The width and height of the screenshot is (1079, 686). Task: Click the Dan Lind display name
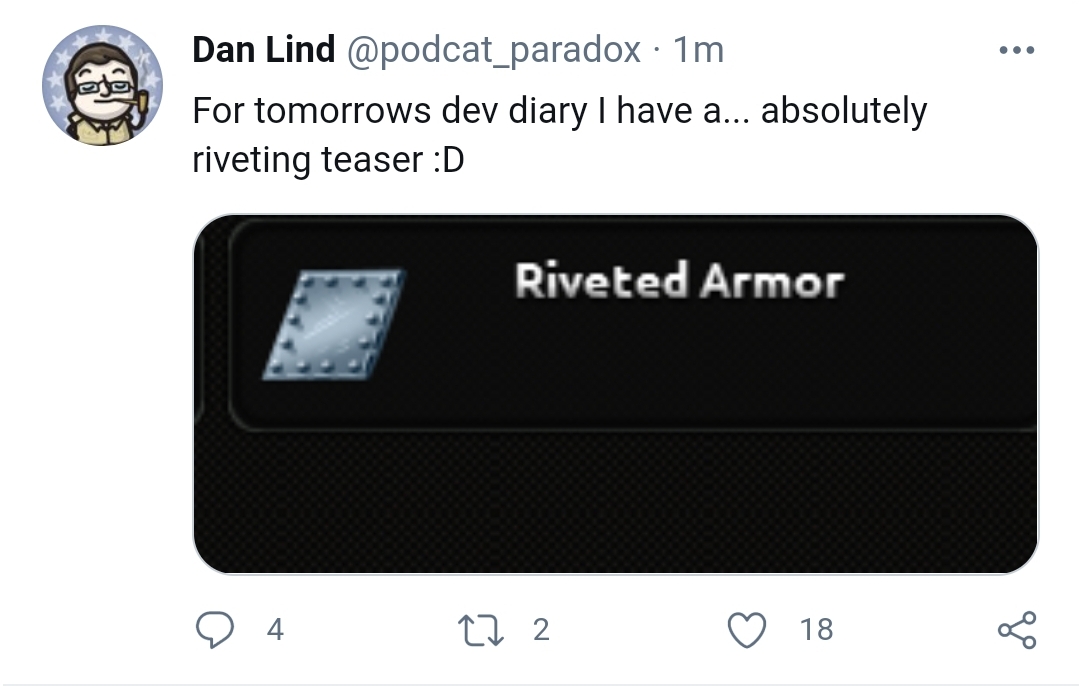[x=264, y=50]
